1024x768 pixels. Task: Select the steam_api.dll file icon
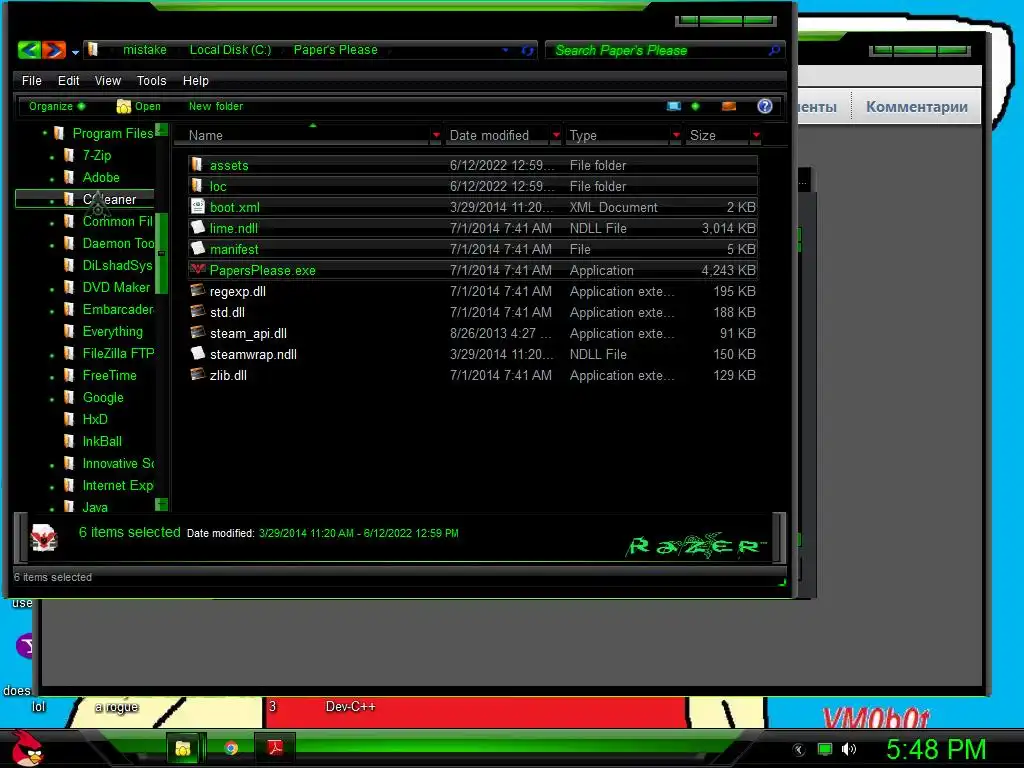pyautogui.click(x=197, y=332)
